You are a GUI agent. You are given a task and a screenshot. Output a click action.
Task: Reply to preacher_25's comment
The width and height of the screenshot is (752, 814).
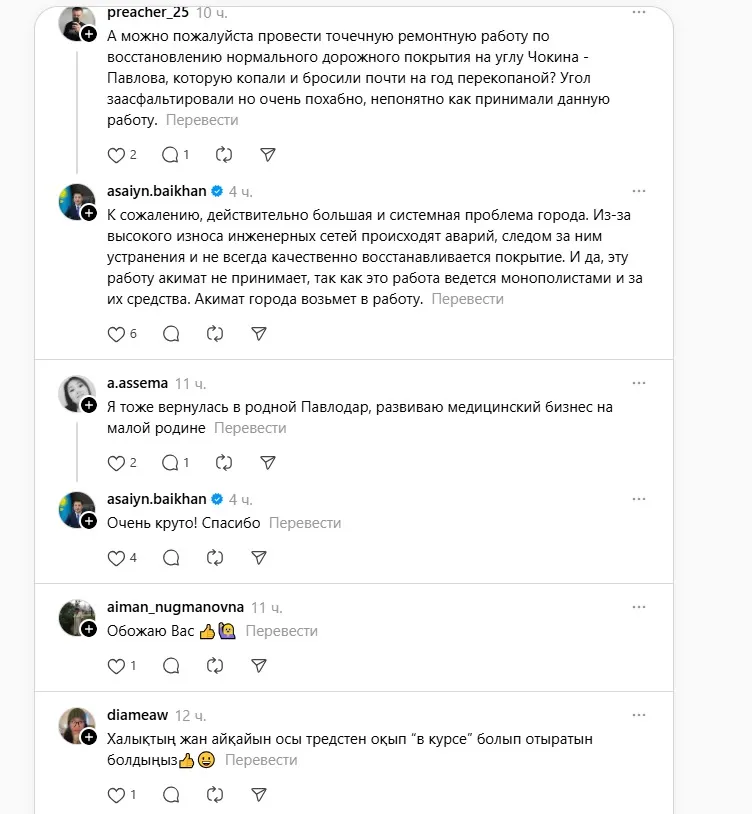click(x=170, y=155)
